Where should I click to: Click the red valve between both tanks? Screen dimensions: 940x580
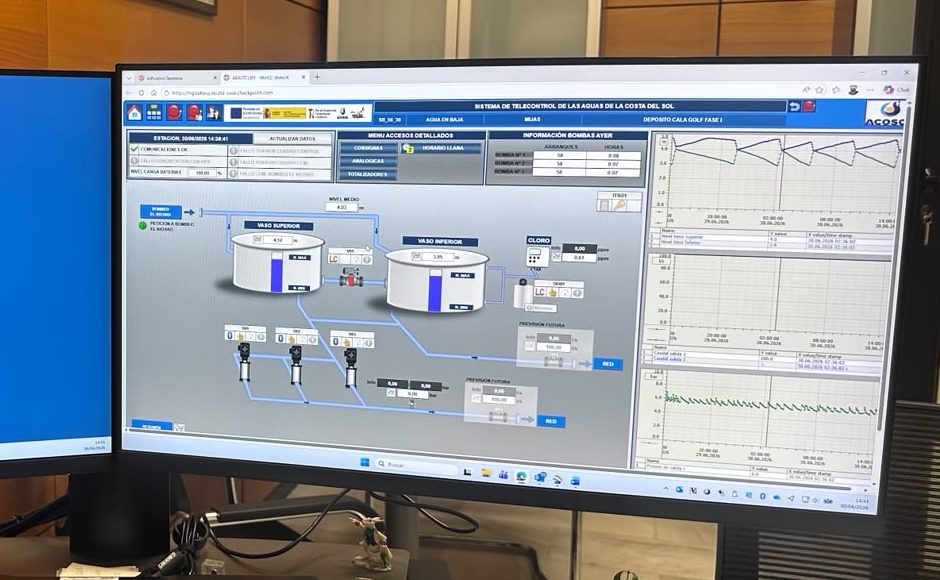351,278
